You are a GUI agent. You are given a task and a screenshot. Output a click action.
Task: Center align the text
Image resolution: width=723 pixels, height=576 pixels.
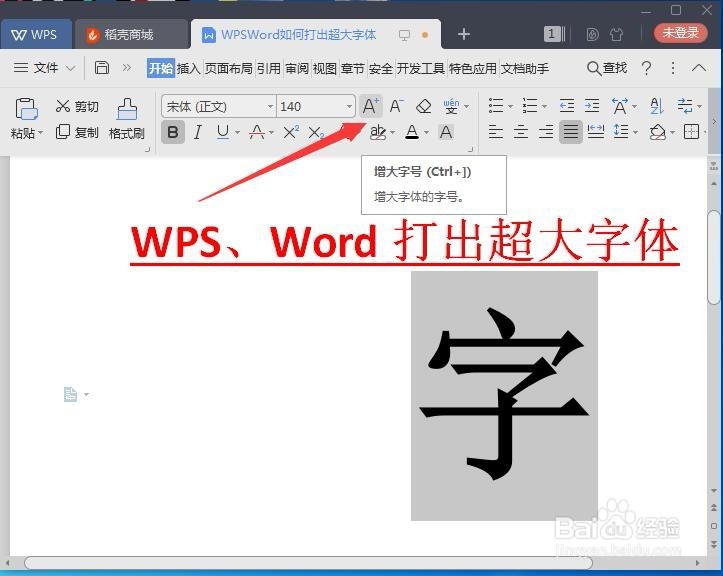coord(521,132)
